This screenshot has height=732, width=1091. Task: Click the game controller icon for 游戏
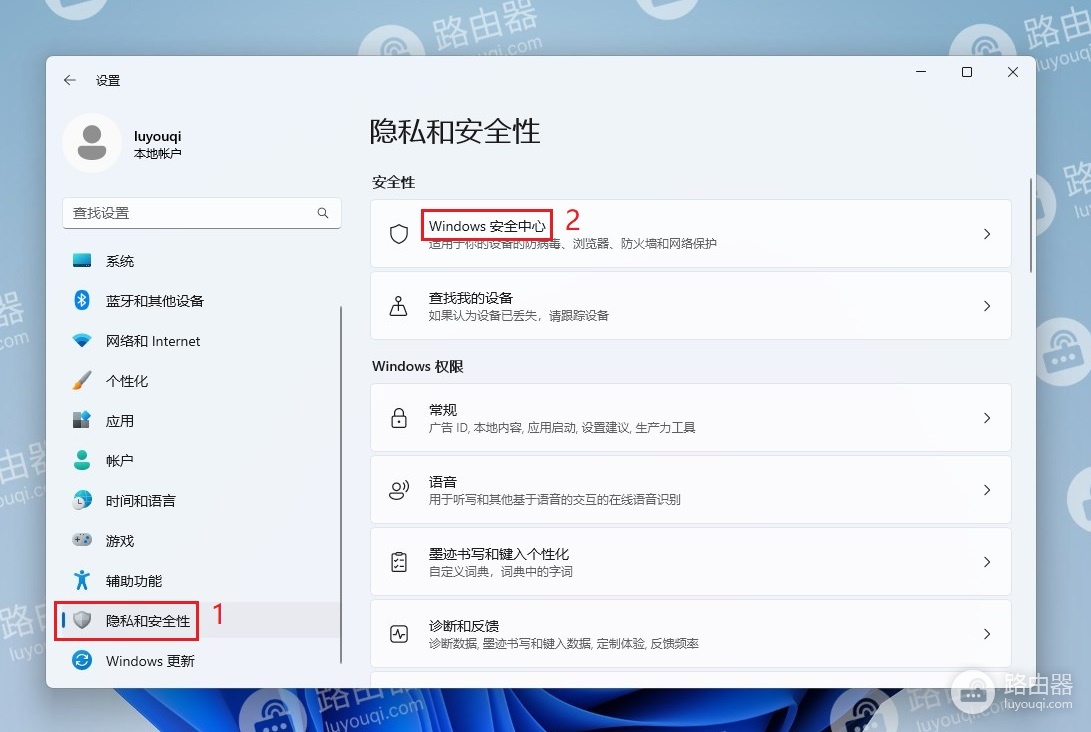click(82, 540)
